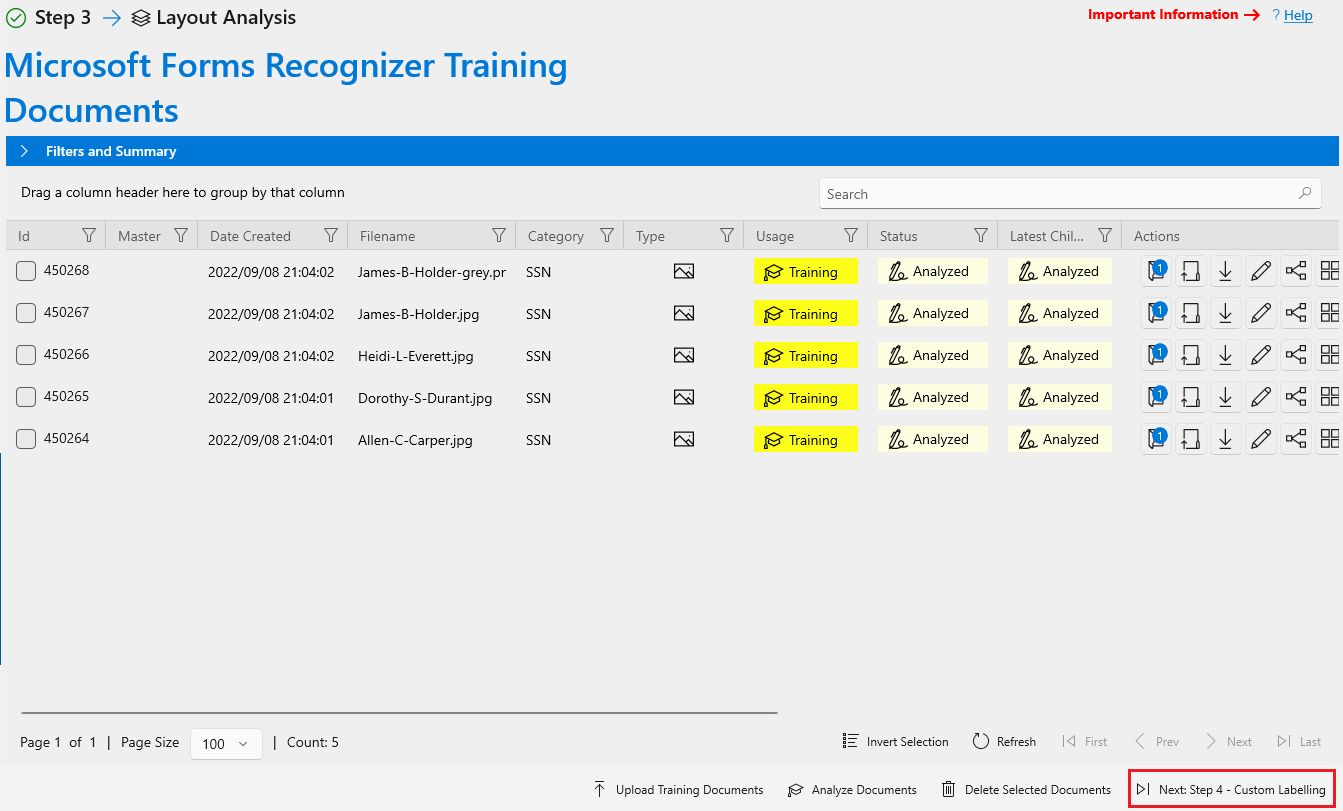Screen dimensions: 1343x811
Task: Click the Analyzed status for Allen-C-Carper.jpg
Action: [933, 439]
